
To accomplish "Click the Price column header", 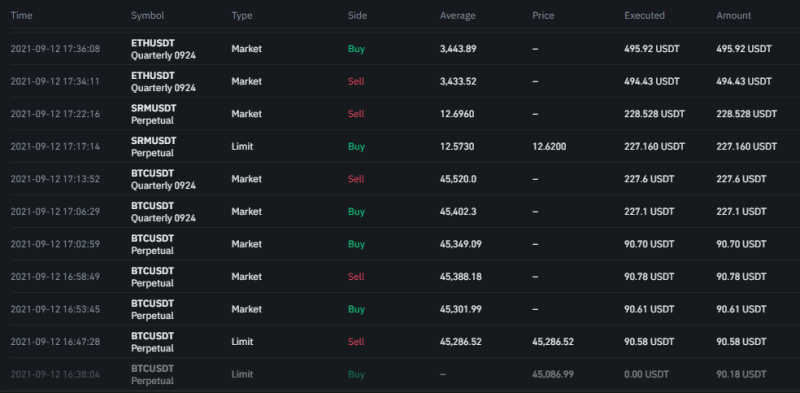I will (543, 15).
